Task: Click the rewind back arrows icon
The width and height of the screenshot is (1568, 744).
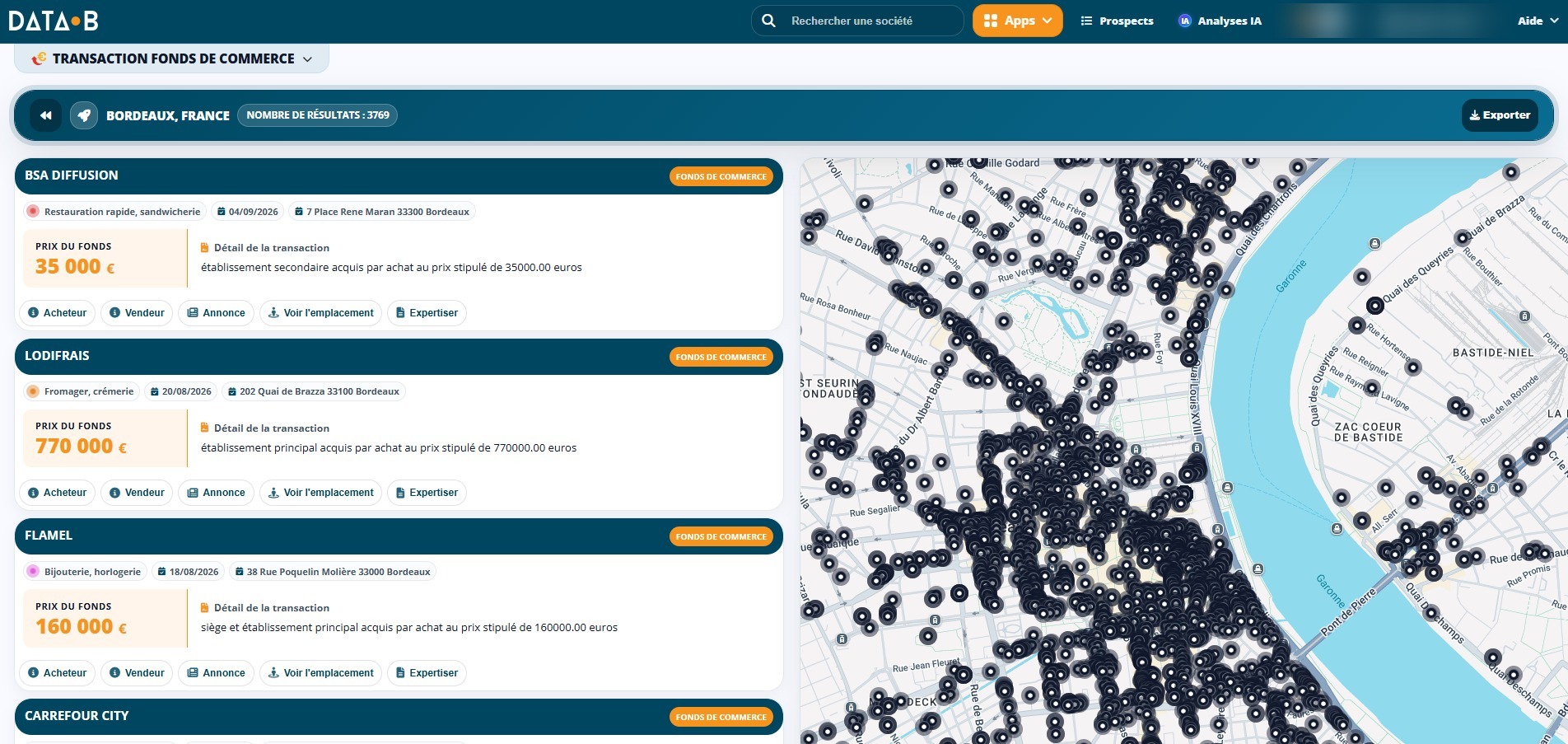Action: [x=46, y=115]
